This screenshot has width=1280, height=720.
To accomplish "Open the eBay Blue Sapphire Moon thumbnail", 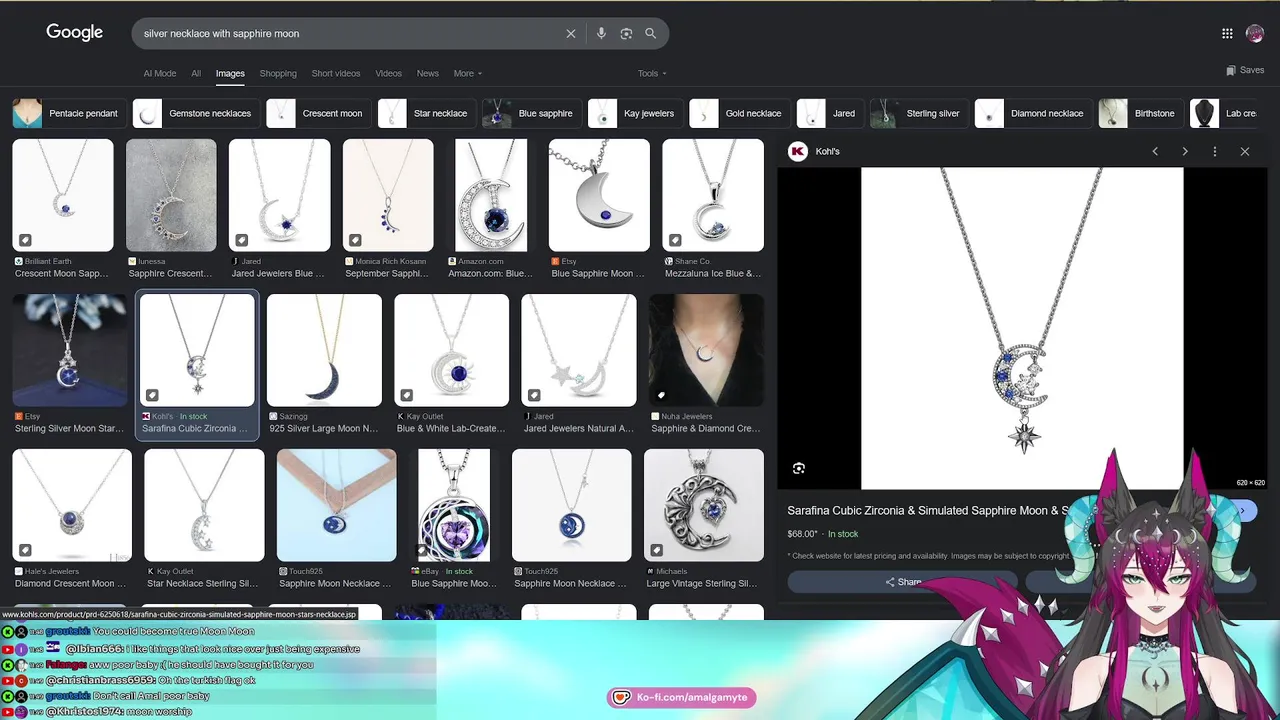I will tap(454, 505).
